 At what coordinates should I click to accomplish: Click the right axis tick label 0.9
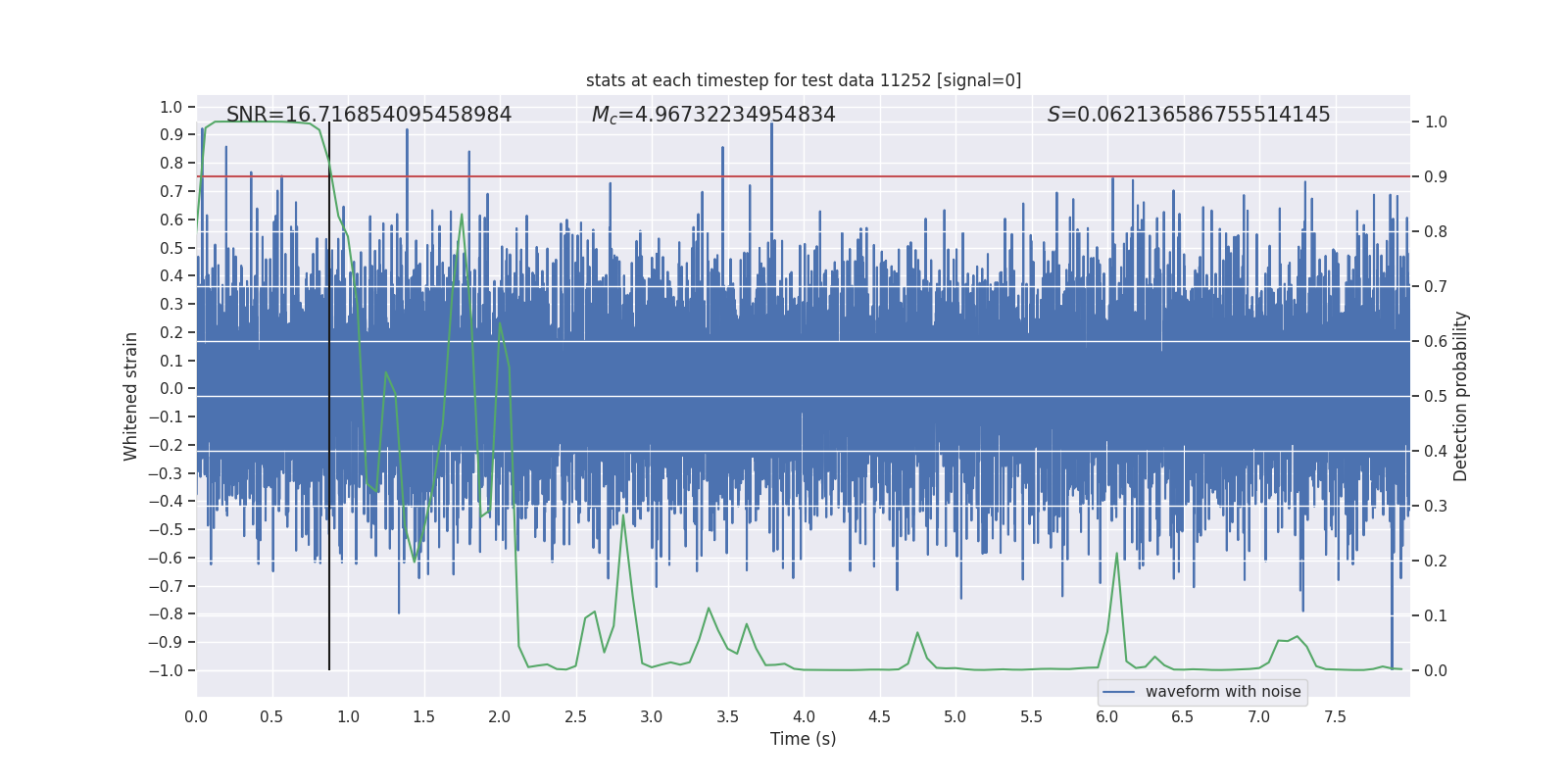tap(1435, 177)
